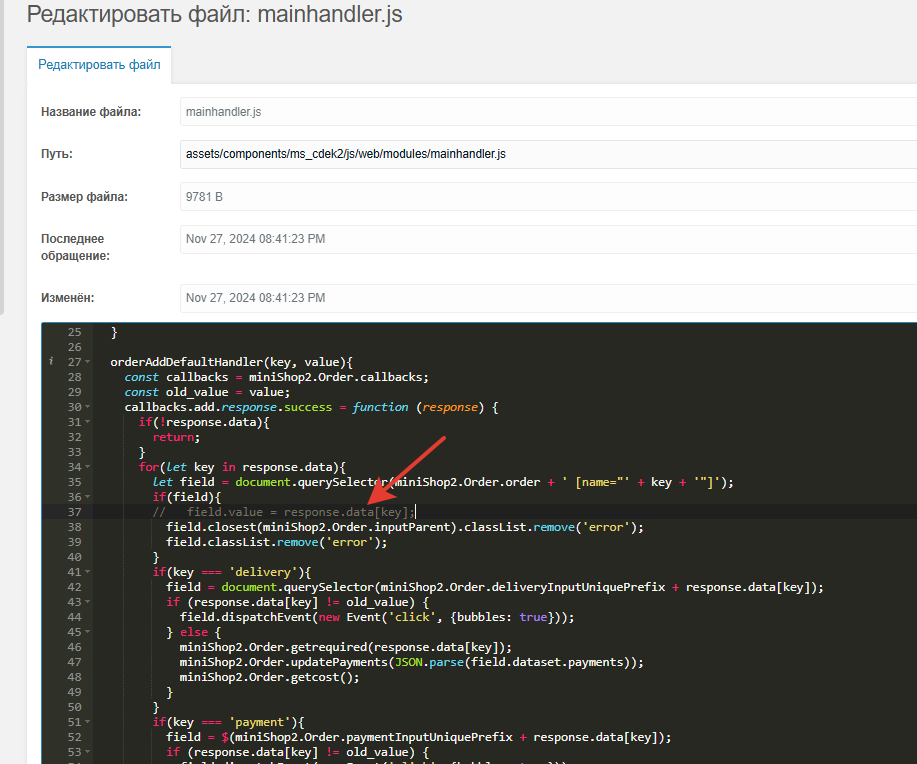Click "if(key === 'payment'){" on line 51

(x=228, y=722)
